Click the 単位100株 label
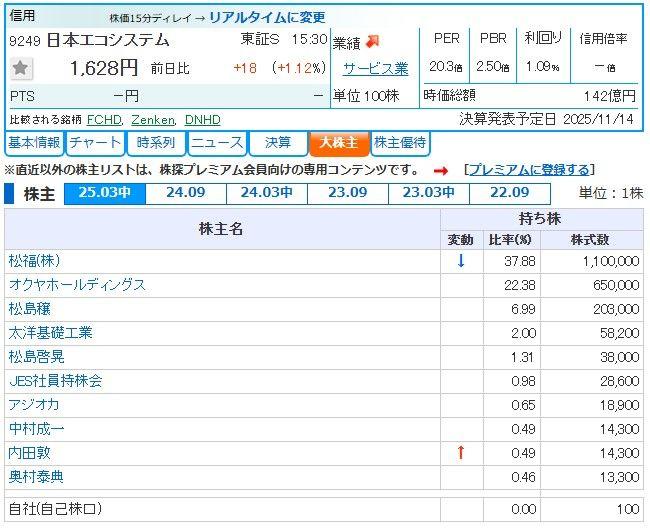 coord(366,96)
